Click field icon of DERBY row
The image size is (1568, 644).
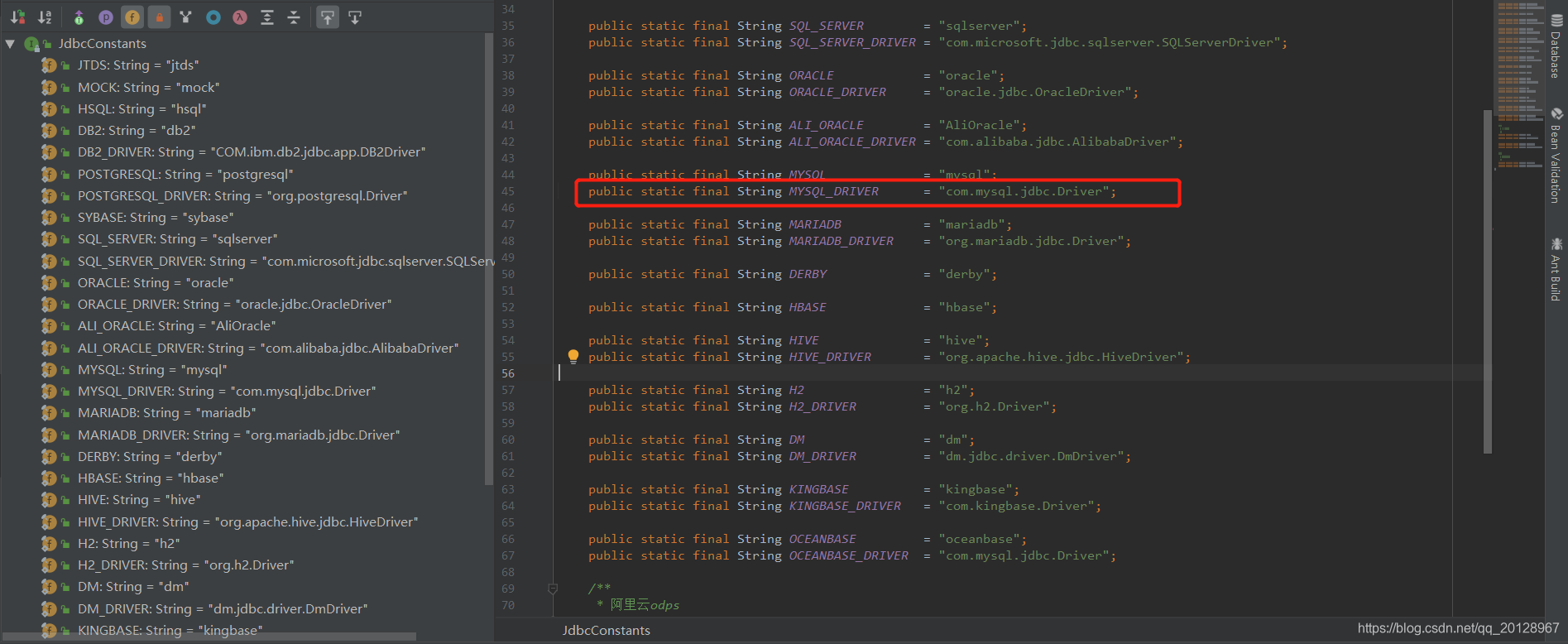pyautogui.click(x=49, y=457)
